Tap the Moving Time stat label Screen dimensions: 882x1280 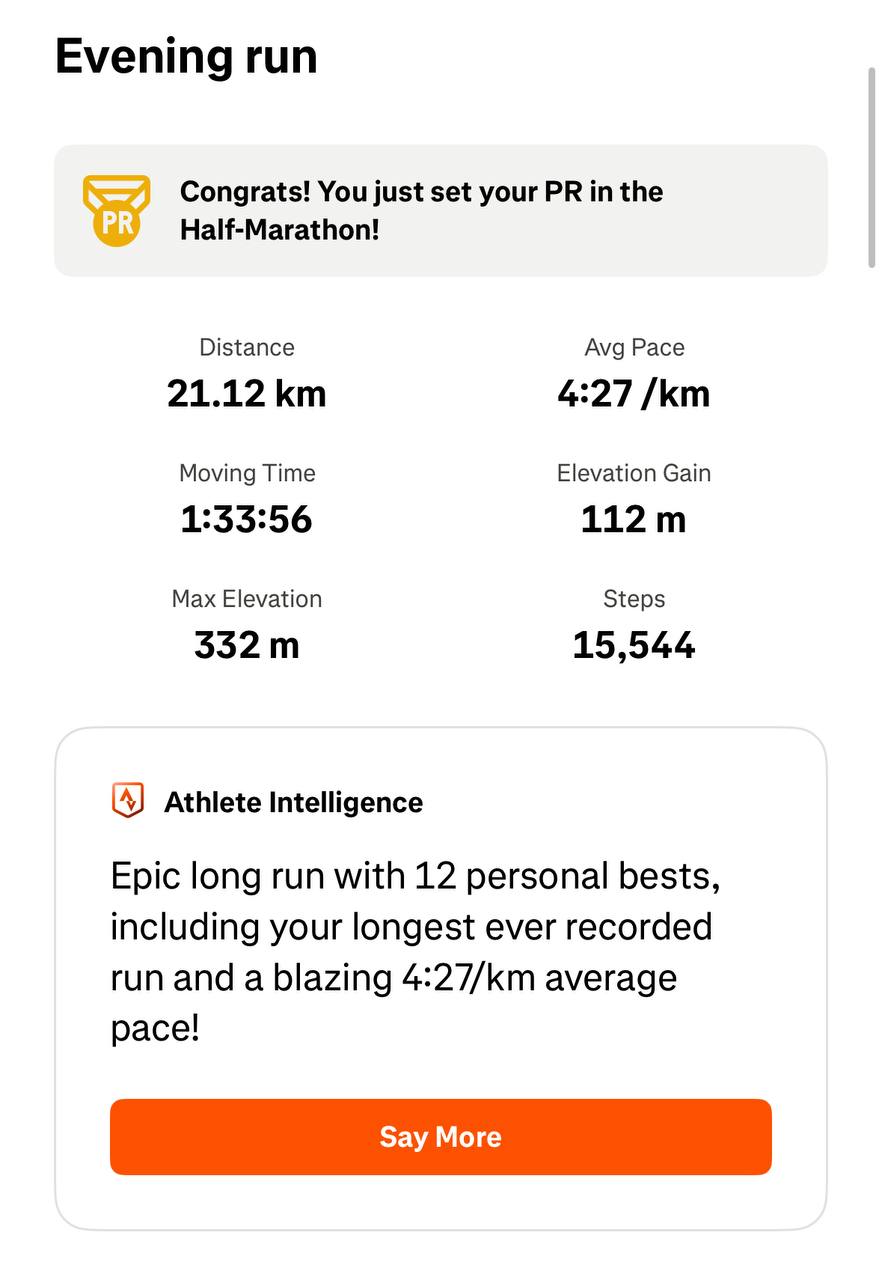click(247, 474)
